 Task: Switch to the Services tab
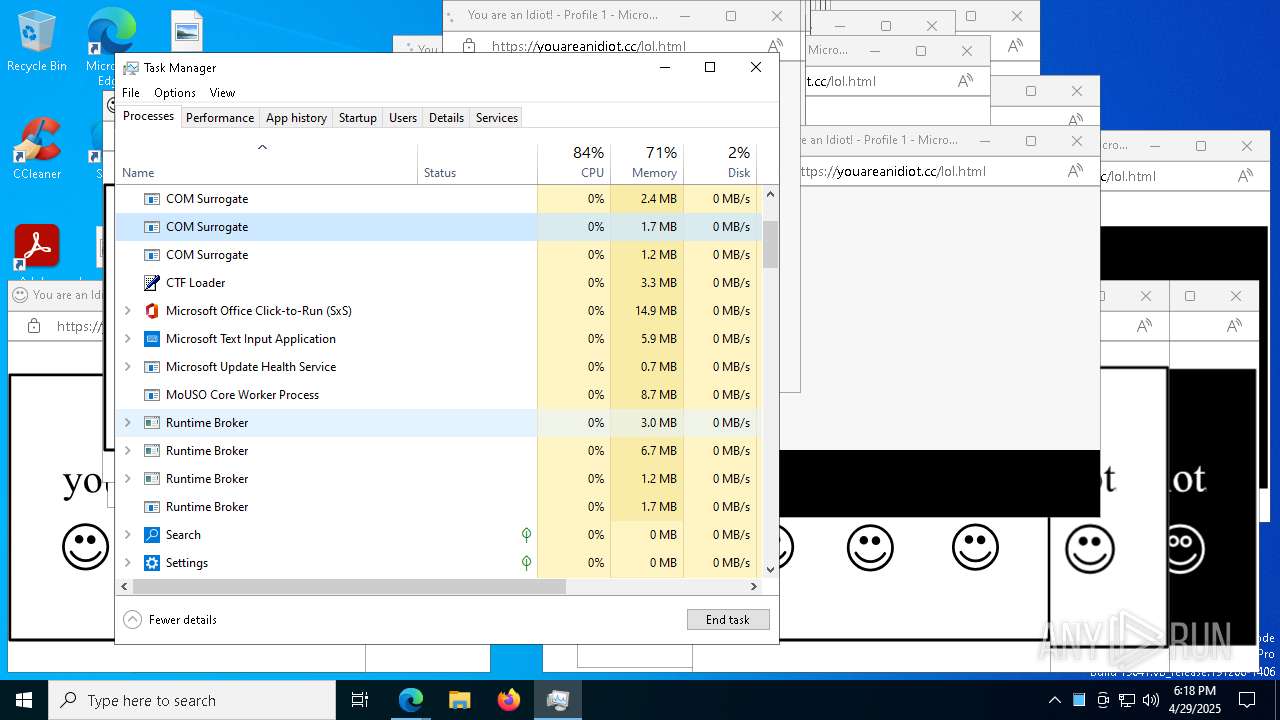(x=497, y=118)
